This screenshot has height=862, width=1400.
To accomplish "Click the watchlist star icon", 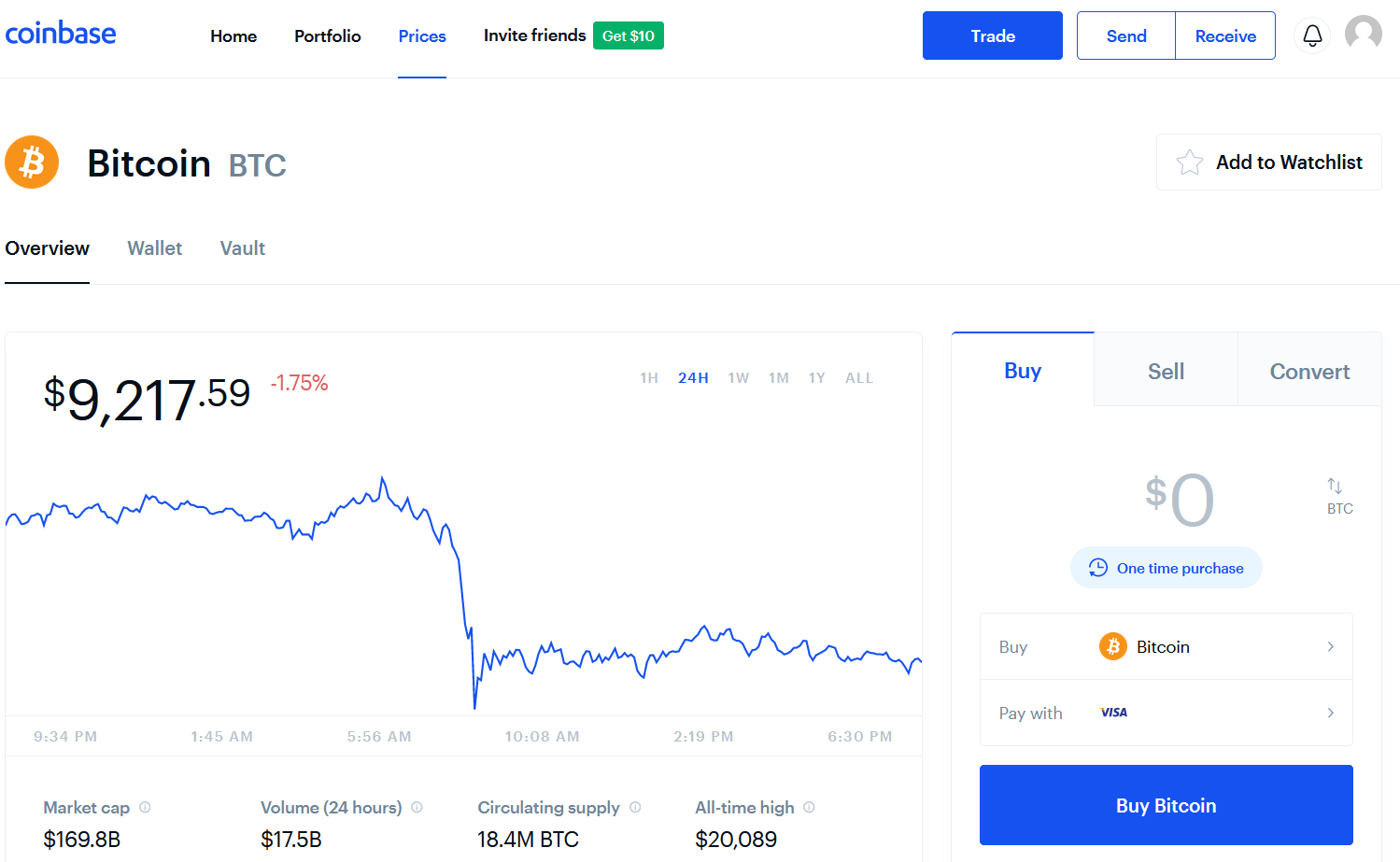I will pos(1189,163).
